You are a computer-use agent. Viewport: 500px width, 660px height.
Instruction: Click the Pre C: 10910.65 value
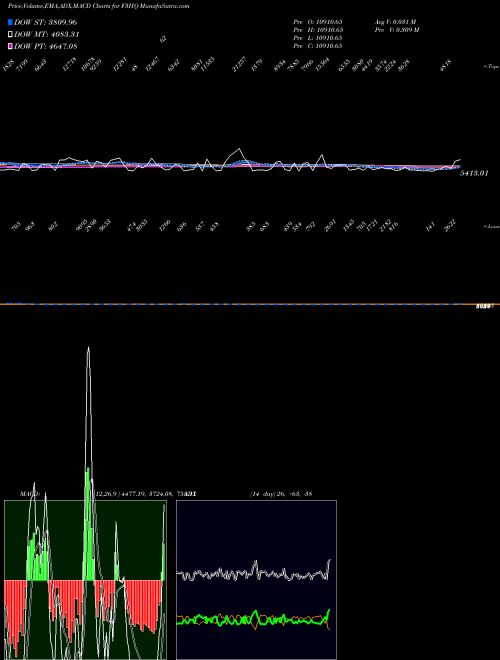318,46
